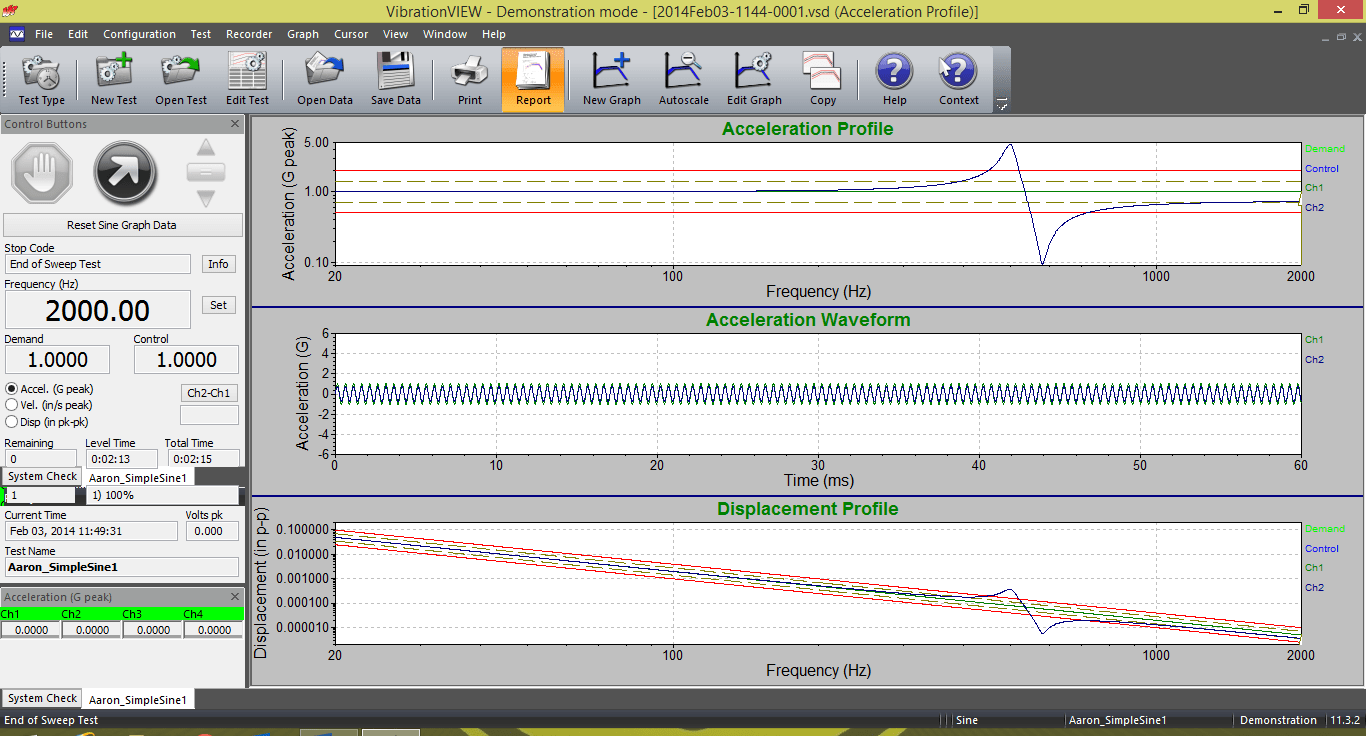Edit the Frequency value field
The image size is (1366, 736).
[97, 309]
